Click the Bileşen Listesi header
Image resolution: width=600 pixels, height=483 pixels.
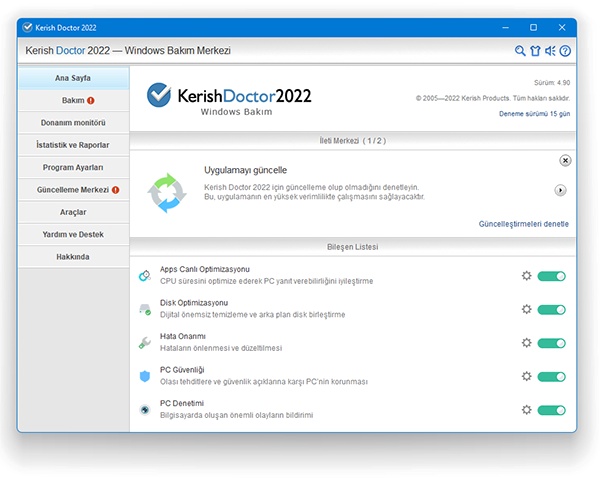pyautogui.click(x=352, y=247)
